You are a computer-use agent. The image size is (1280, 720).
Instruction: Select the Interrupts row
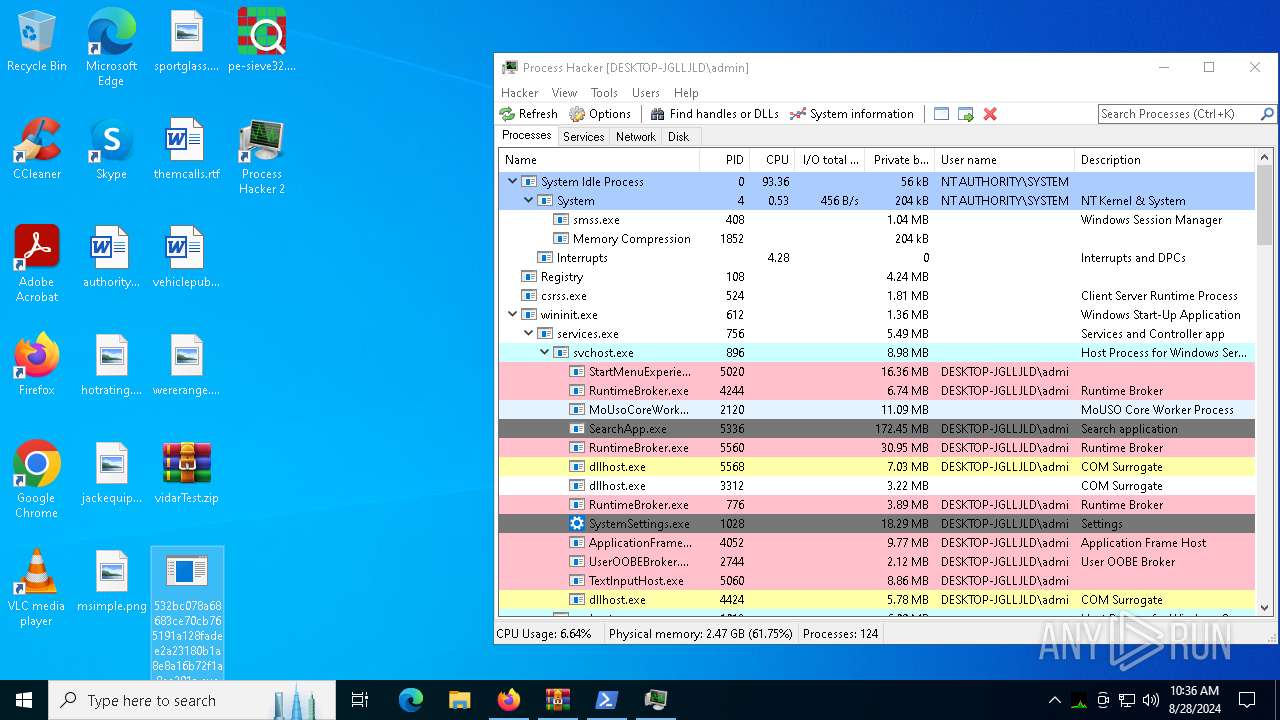[x=876, y=257]
